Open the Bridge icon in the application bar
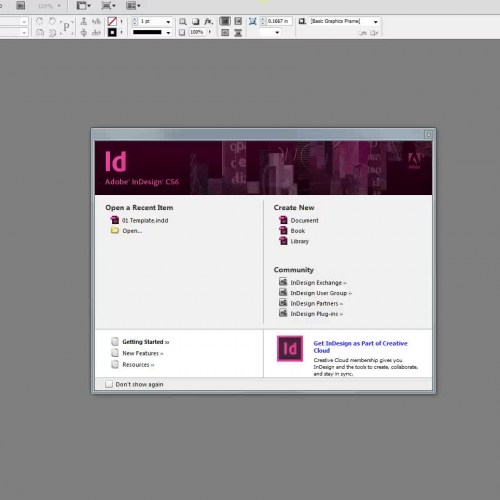The height and width of the screenshot is (500, 500). (20, 5)
